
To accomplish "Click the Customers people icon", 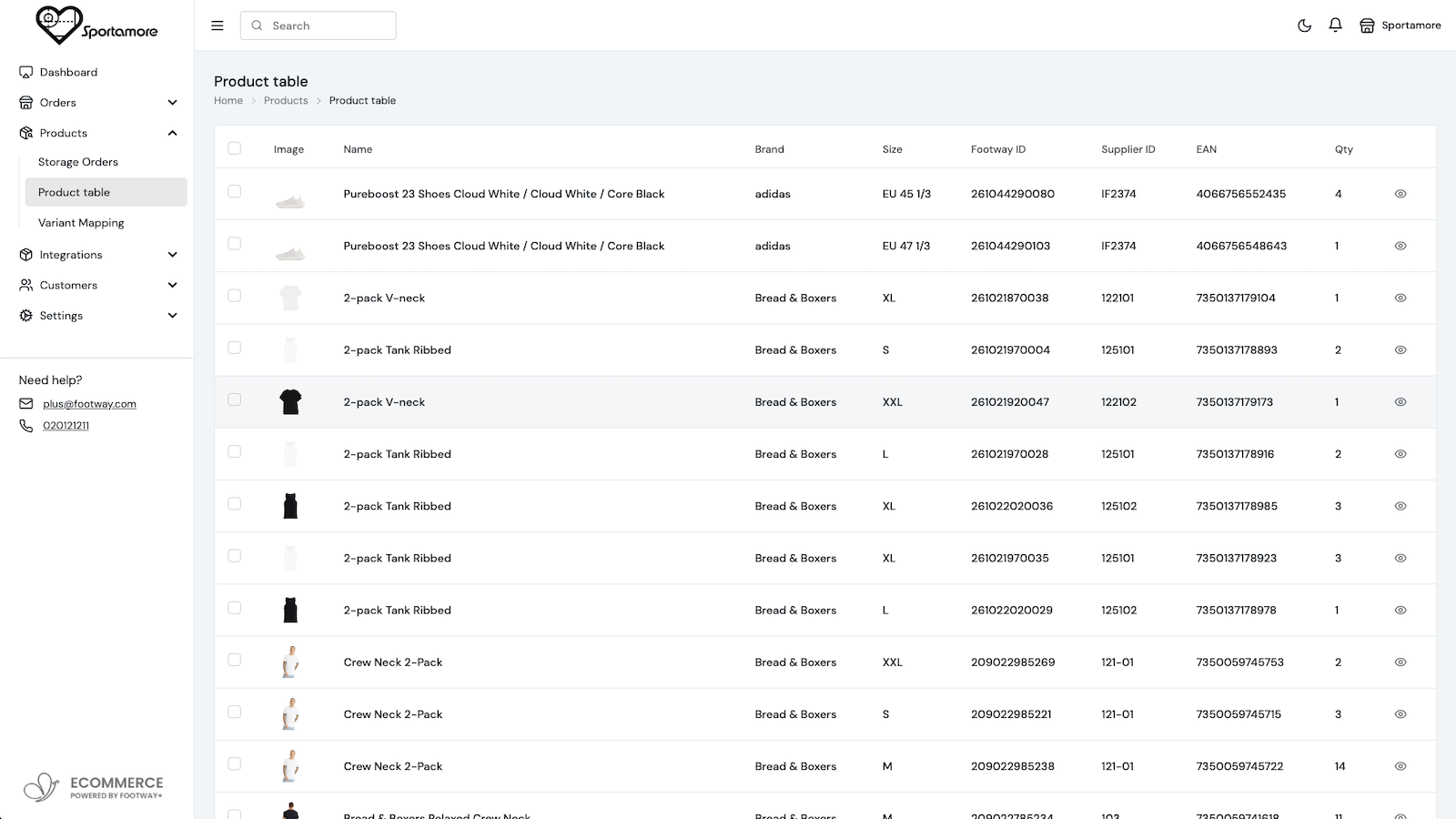I will click(x=26, y=285).
